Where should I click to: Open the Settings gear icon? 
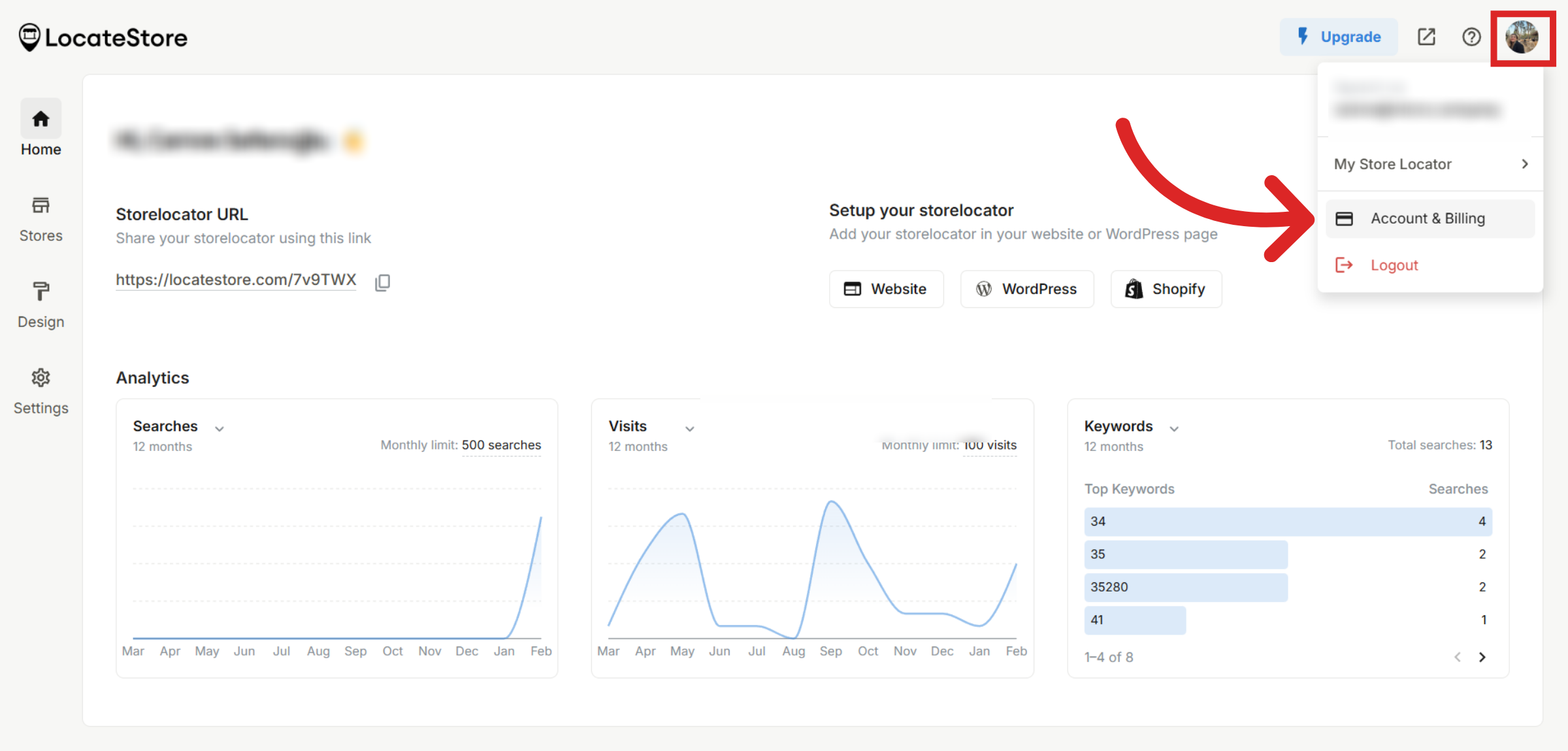click(x=41, y=378)
